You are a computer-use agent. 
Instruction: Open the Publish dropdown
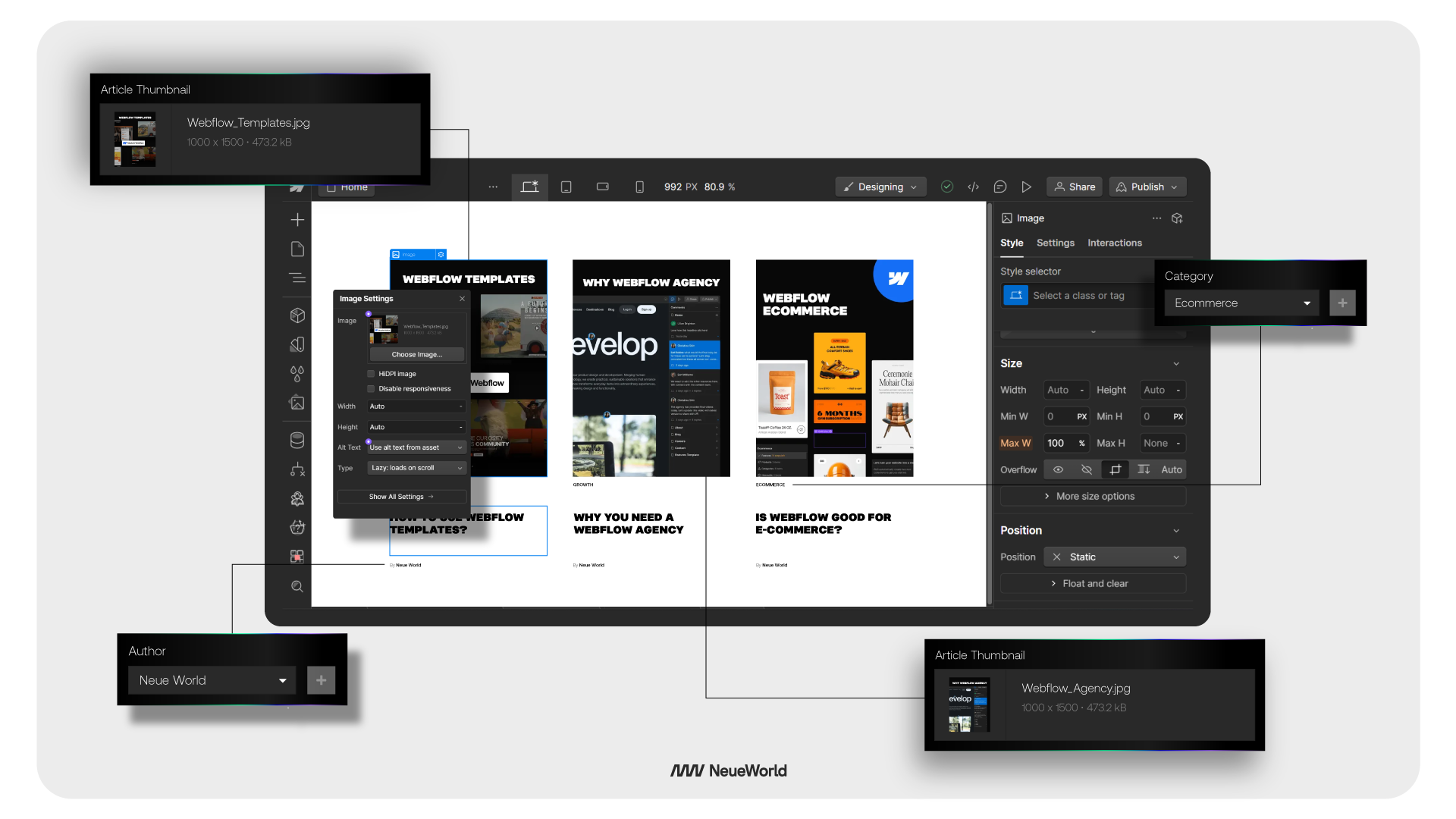[x=1147, y=187]
